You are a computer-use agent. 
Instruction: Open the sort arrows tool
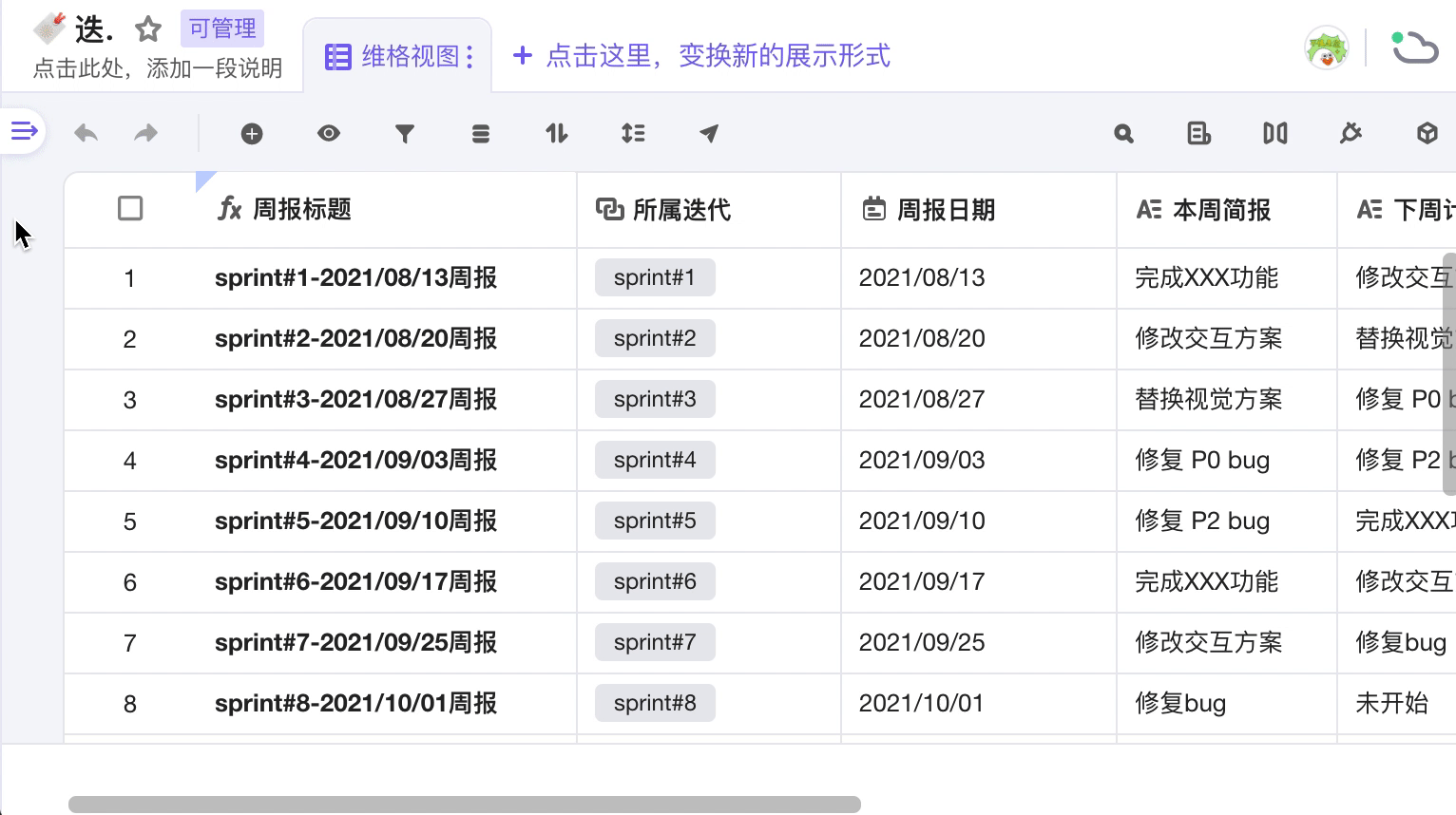pyautogui.click(x=557, y=134)
